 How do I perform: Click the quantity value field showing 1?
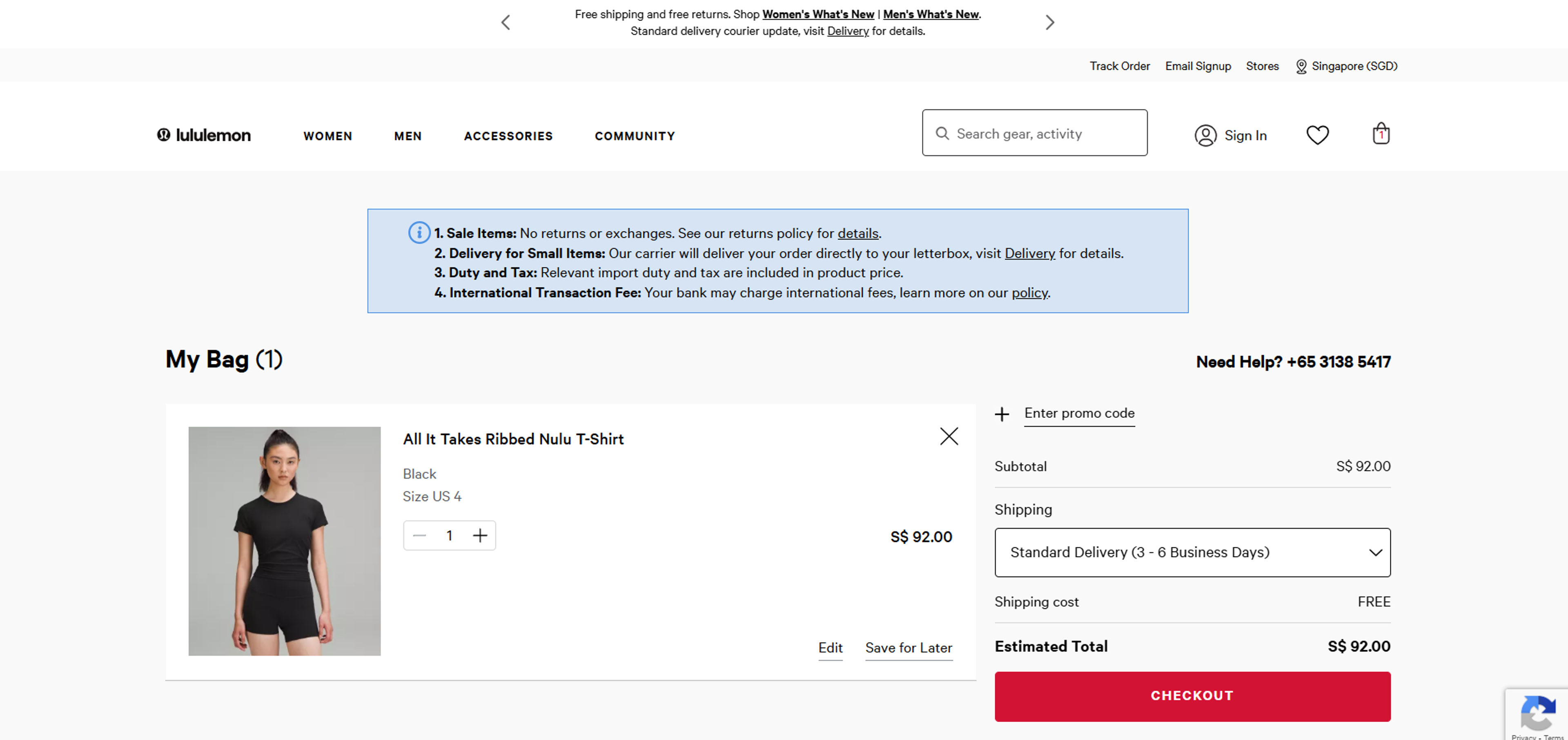pyautogui.click(x=449, y=535)
